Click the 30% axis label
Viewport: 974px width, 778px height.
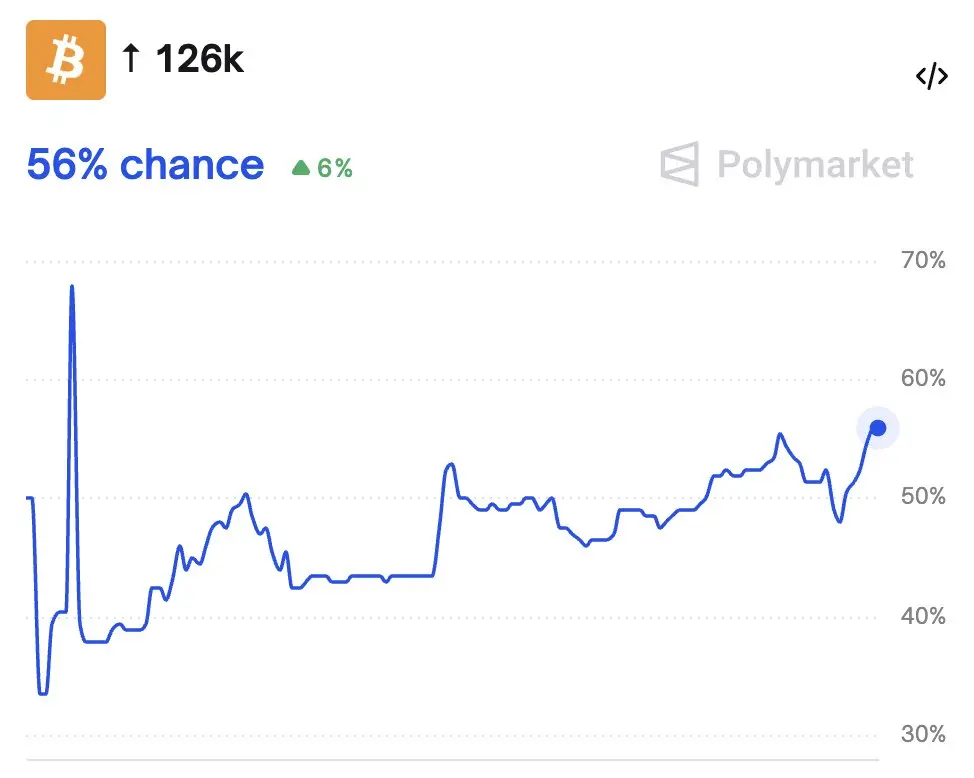coord(923,734)
